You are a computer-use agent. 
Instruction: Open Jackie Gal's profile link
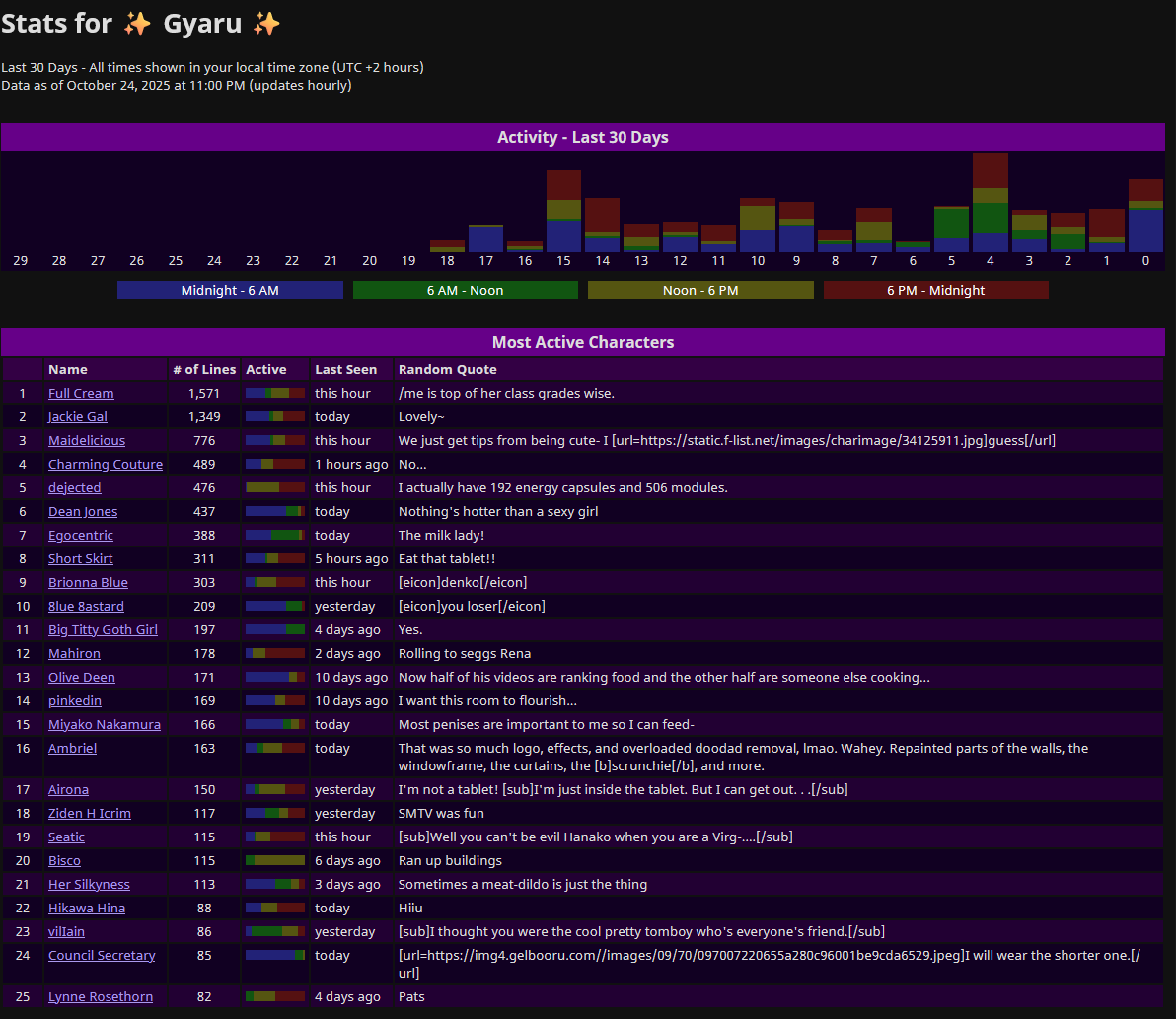(x=77, y=417)
